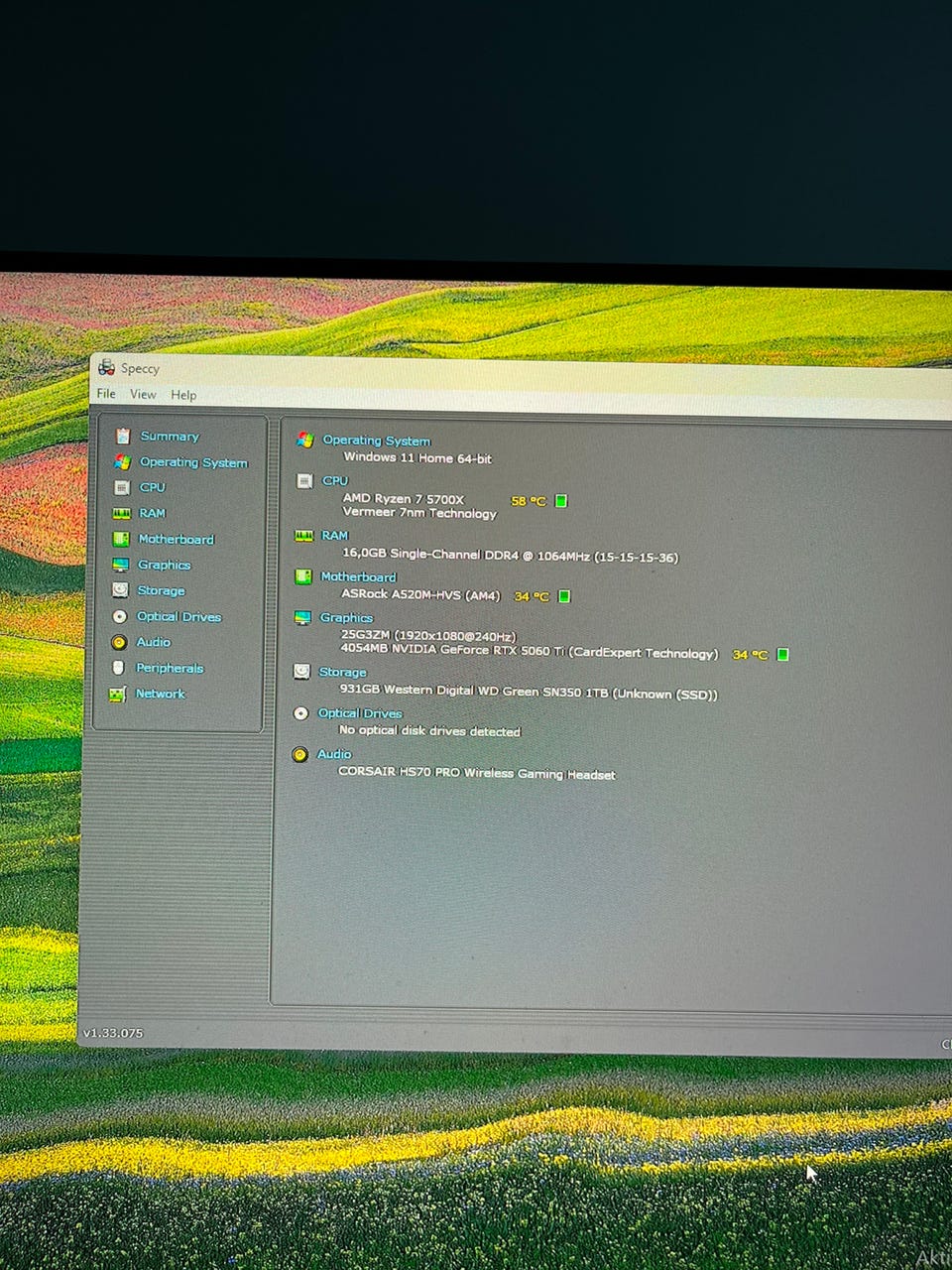Click the Storage heading link in summary

click(x=342, y=672)
